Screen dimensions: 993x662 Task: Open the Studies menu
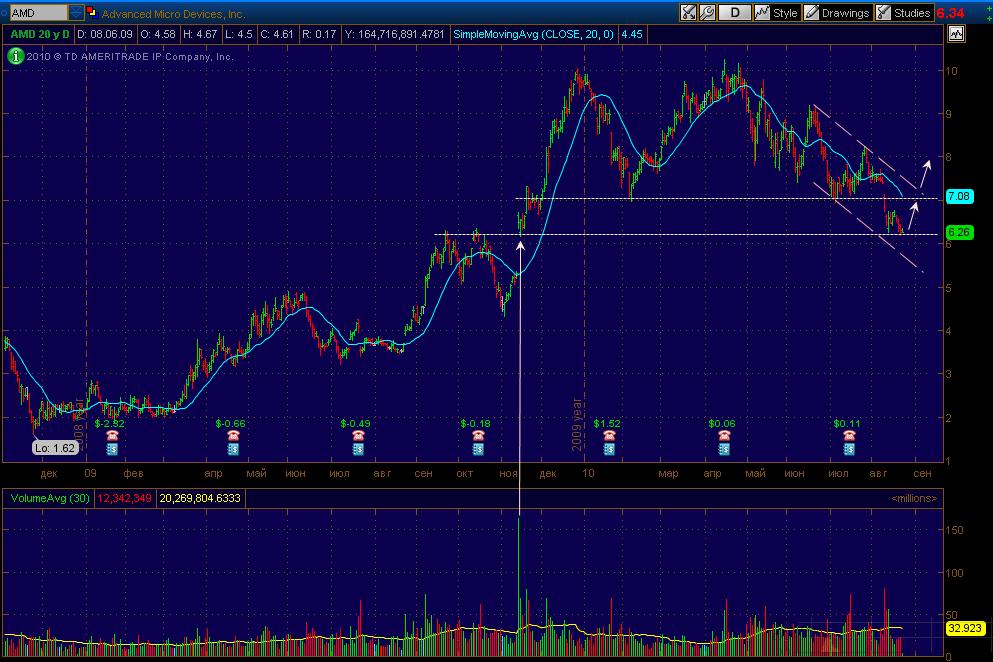(x=904, y=13)
